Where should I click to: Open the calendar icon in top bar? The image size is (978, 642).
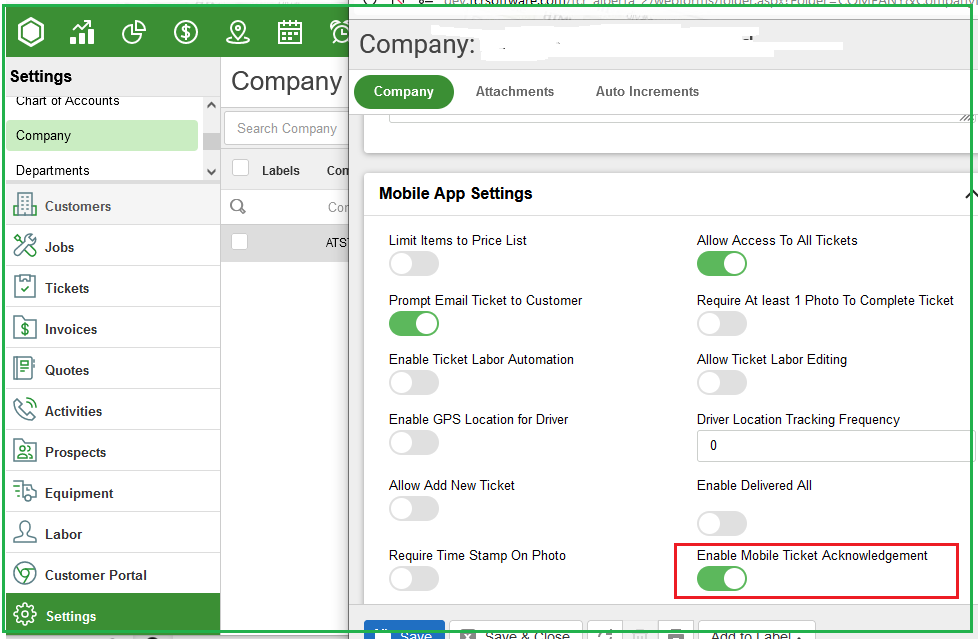pos(289,32)
